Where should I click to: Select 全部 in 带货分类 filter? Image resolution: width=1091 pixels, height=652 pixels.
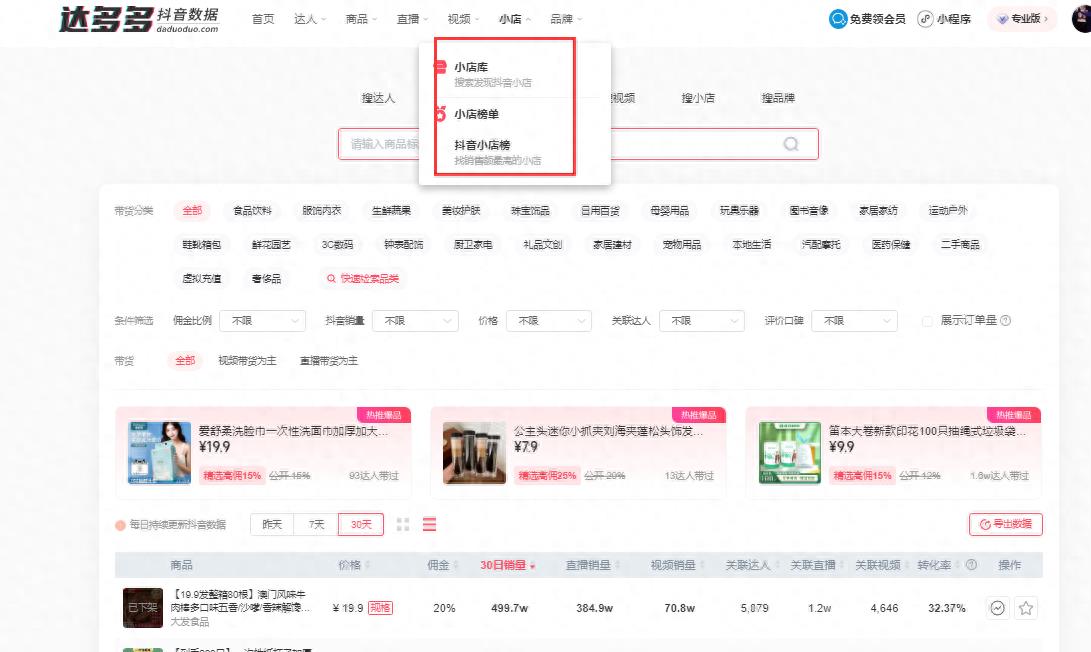[x=192, y=210]
